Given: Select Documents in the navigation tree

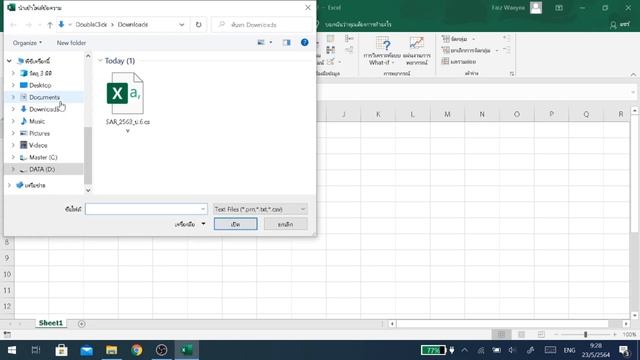Looking at the screenshot, I should (x=44, y=97).
